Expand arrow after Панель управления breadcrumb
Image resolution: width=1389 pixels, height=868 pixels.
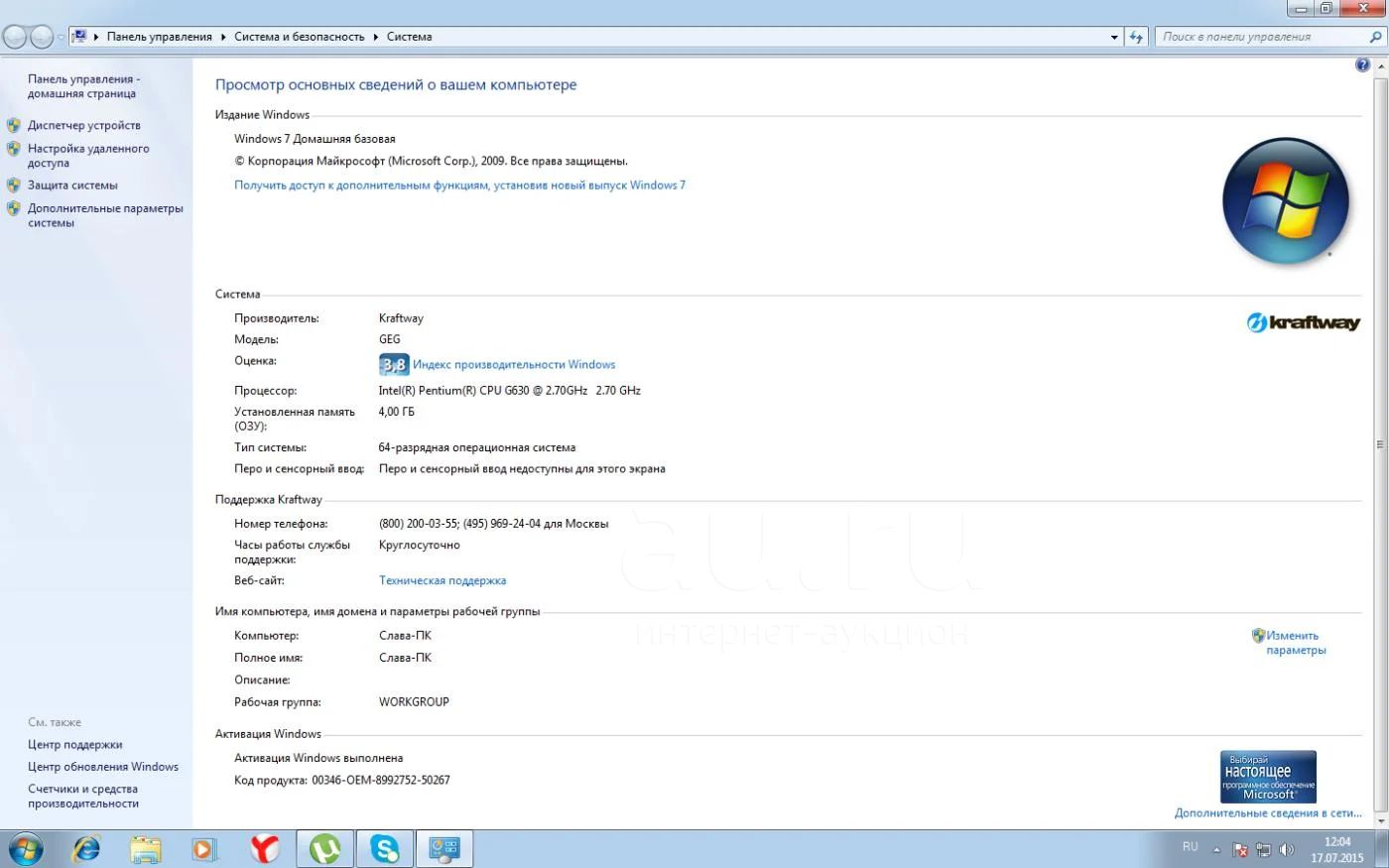[224, 37]
